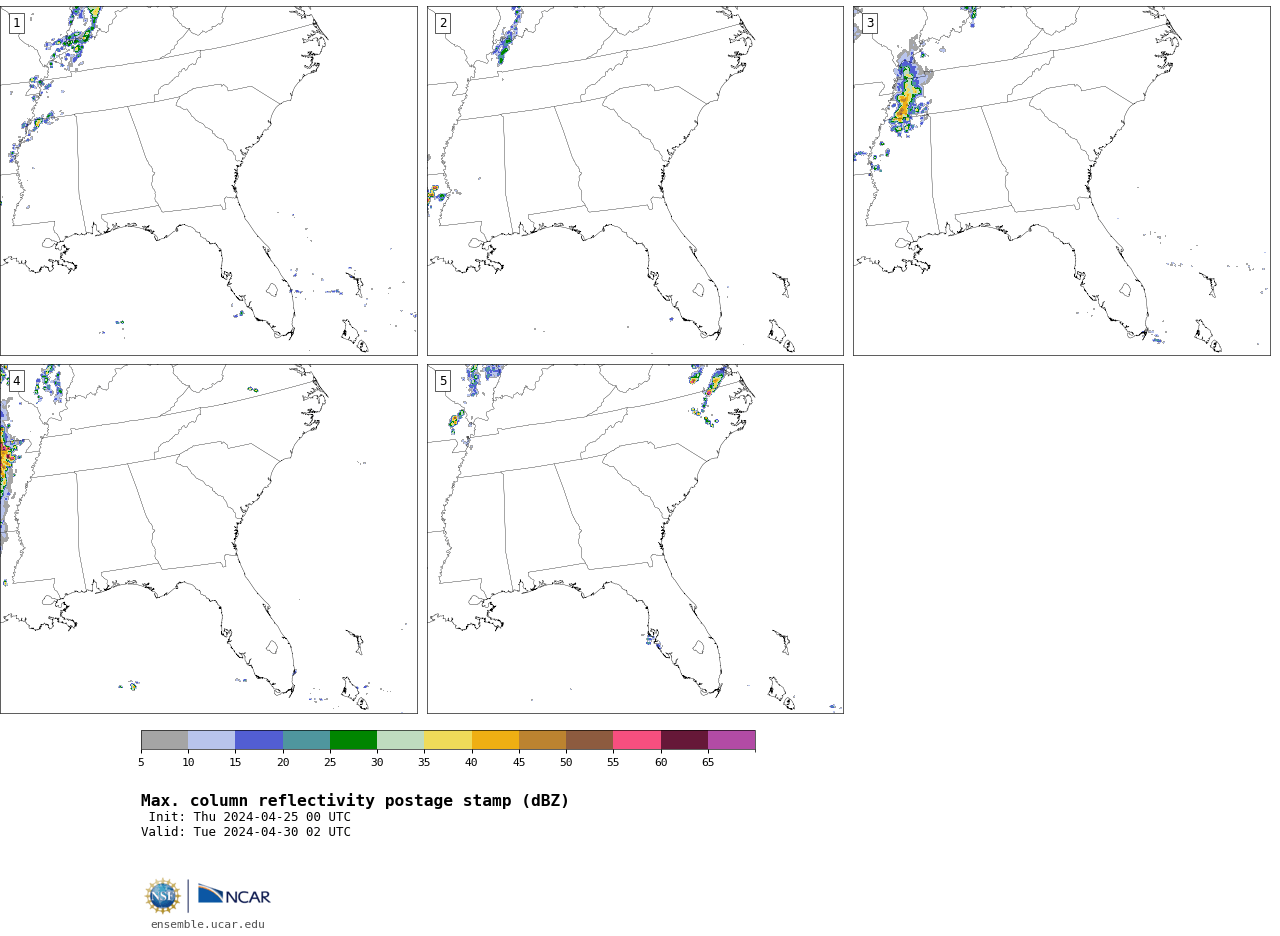The width and height of the screenshot is (1280, 936).
Task: Click the blue 15-20 dBZ swatch
Action: point(259,740)
